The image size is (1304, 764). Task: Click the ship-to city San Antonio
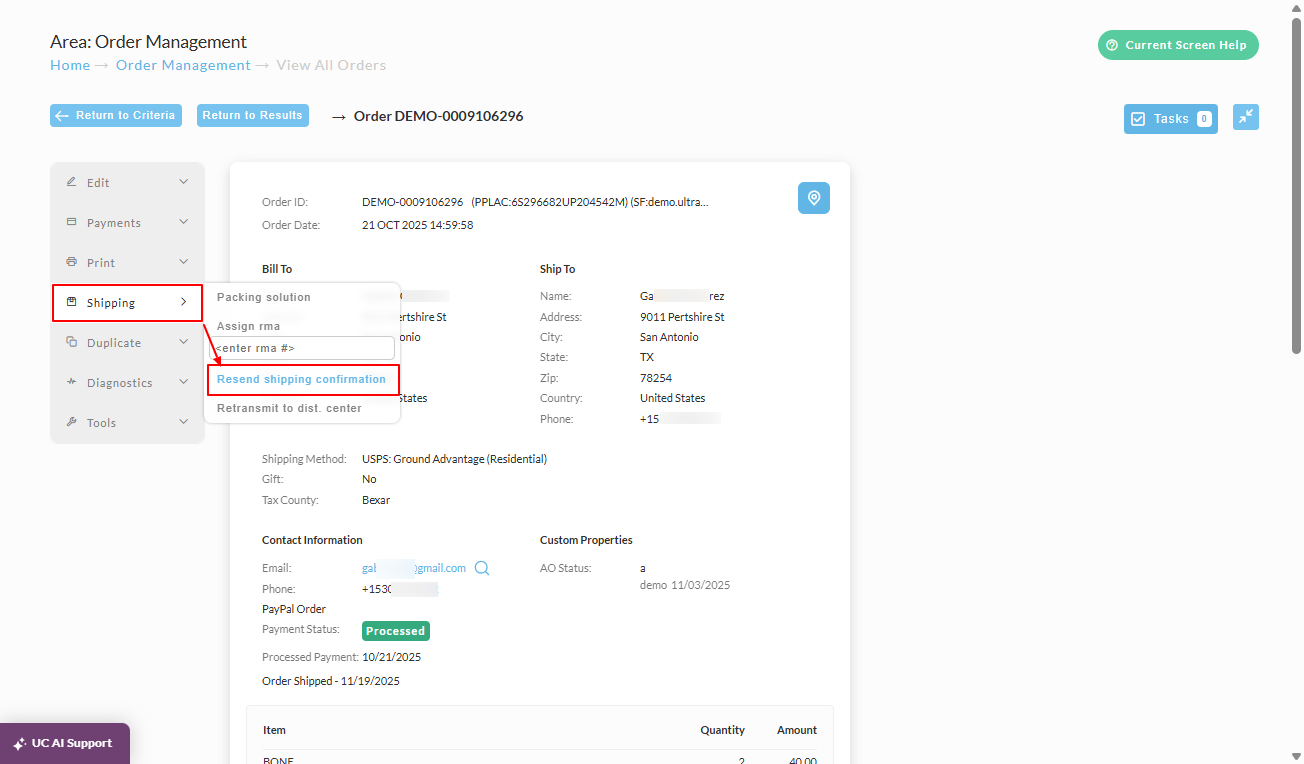[669, 337]
